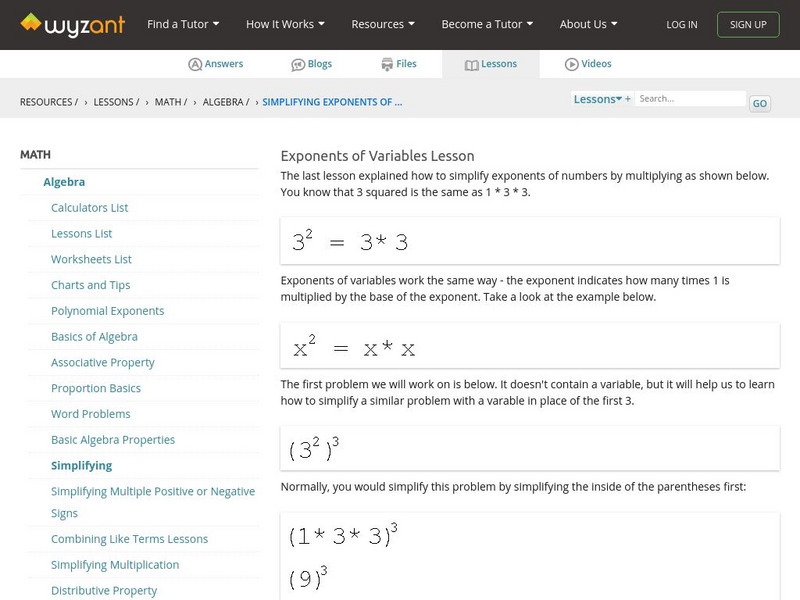Open the Become a Tutor menu
Screen dimensions: 800x600
pos(487,24)
